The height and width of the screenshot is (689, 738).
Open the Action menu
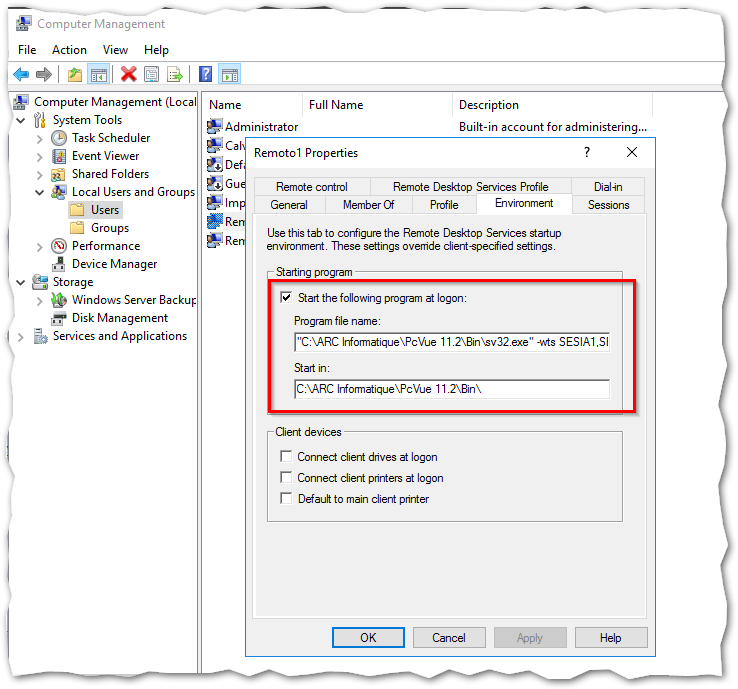(x=69, y=50)
